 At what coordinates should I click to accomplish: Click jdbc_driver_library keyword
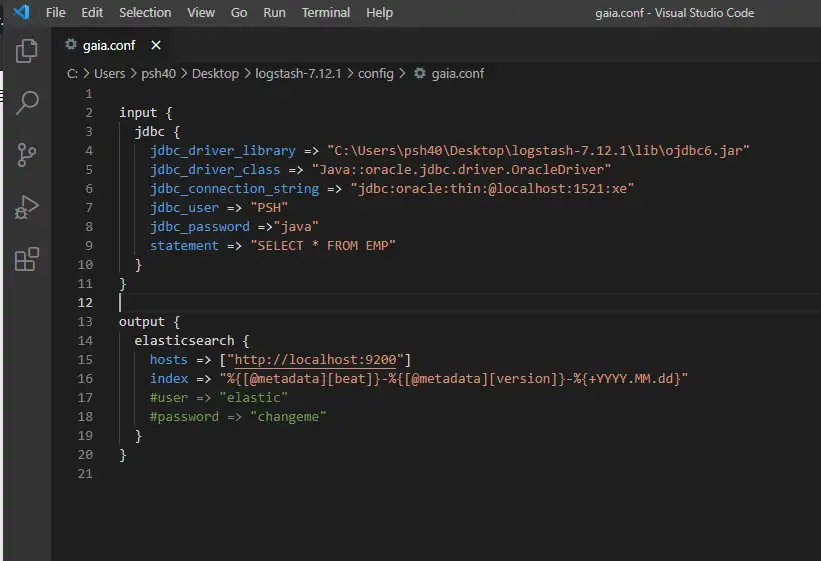click(x=223, y=151)
